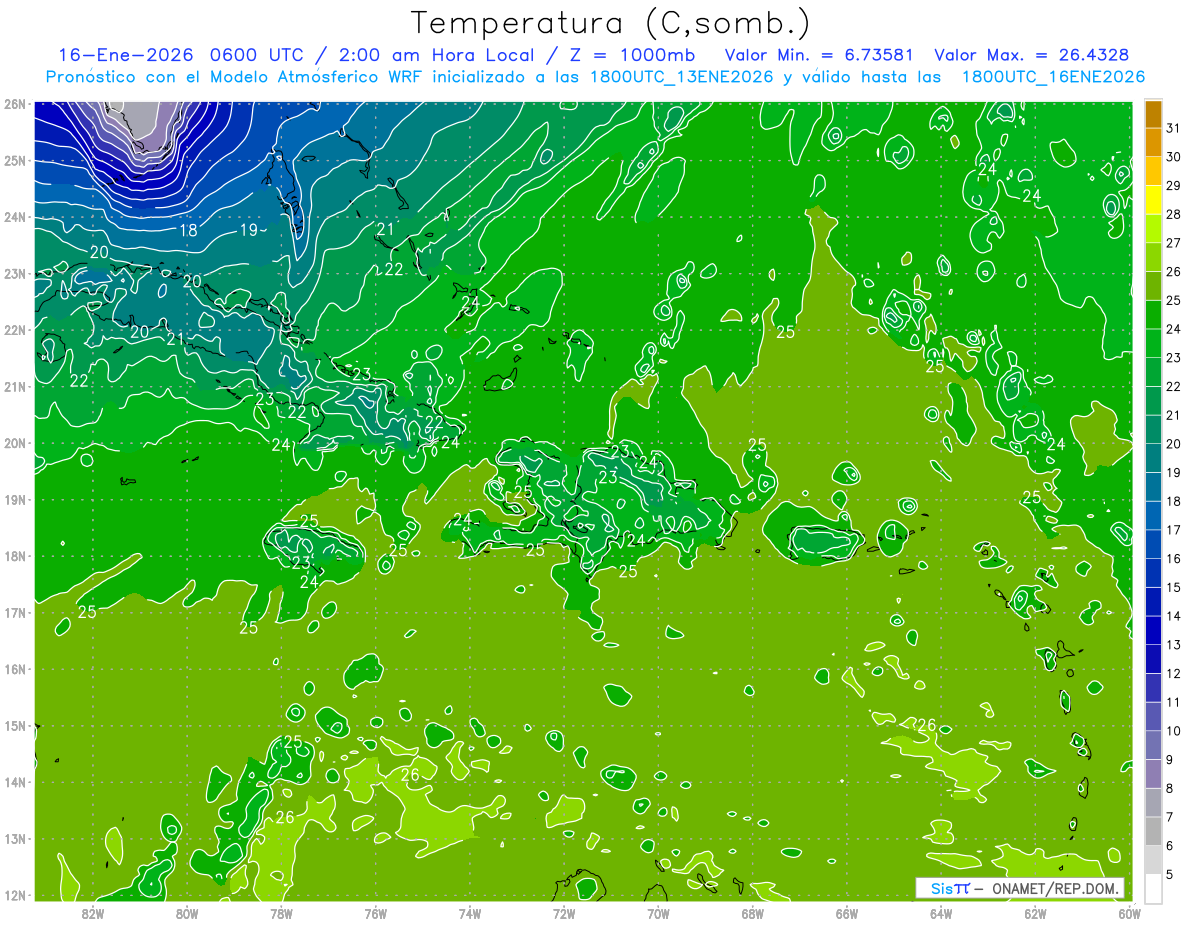Click the brown-orange top swatch above 31 on colorbar

pos(1153,114)
